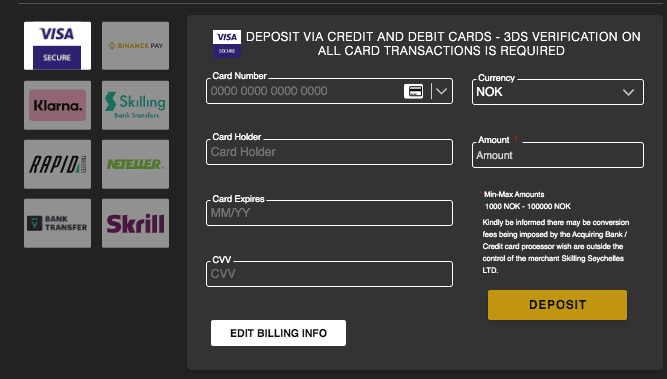Pick Skilling Bank Transfers payment tile
667x379 pixels.
135,105
